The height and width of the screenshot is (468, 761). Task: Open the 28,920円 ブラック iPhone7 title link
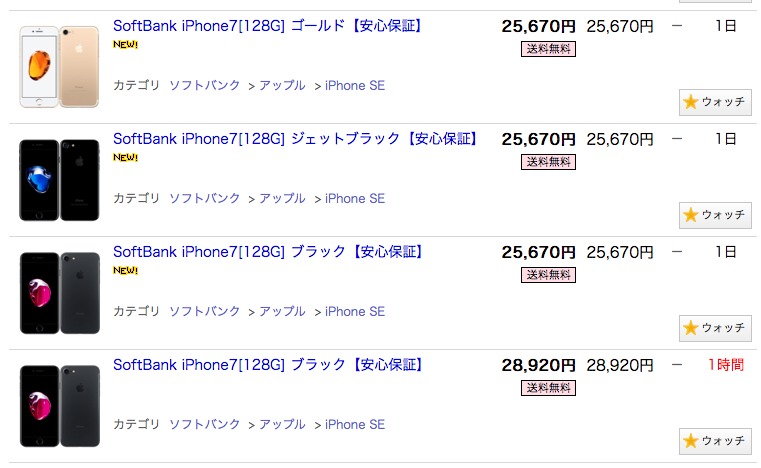[268, 365]
